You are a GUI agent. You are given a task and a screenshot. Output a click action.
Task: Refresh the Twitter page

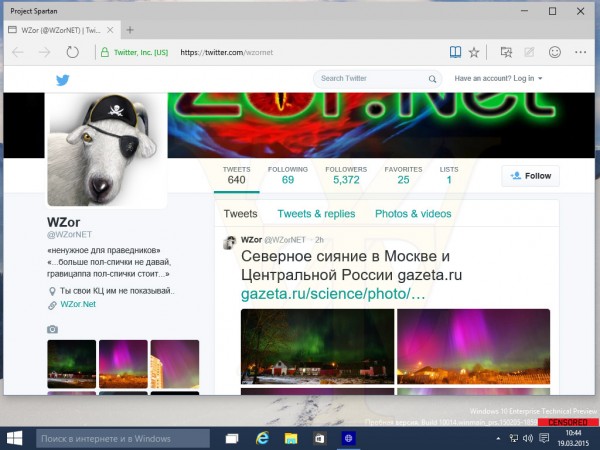point(72,52)
